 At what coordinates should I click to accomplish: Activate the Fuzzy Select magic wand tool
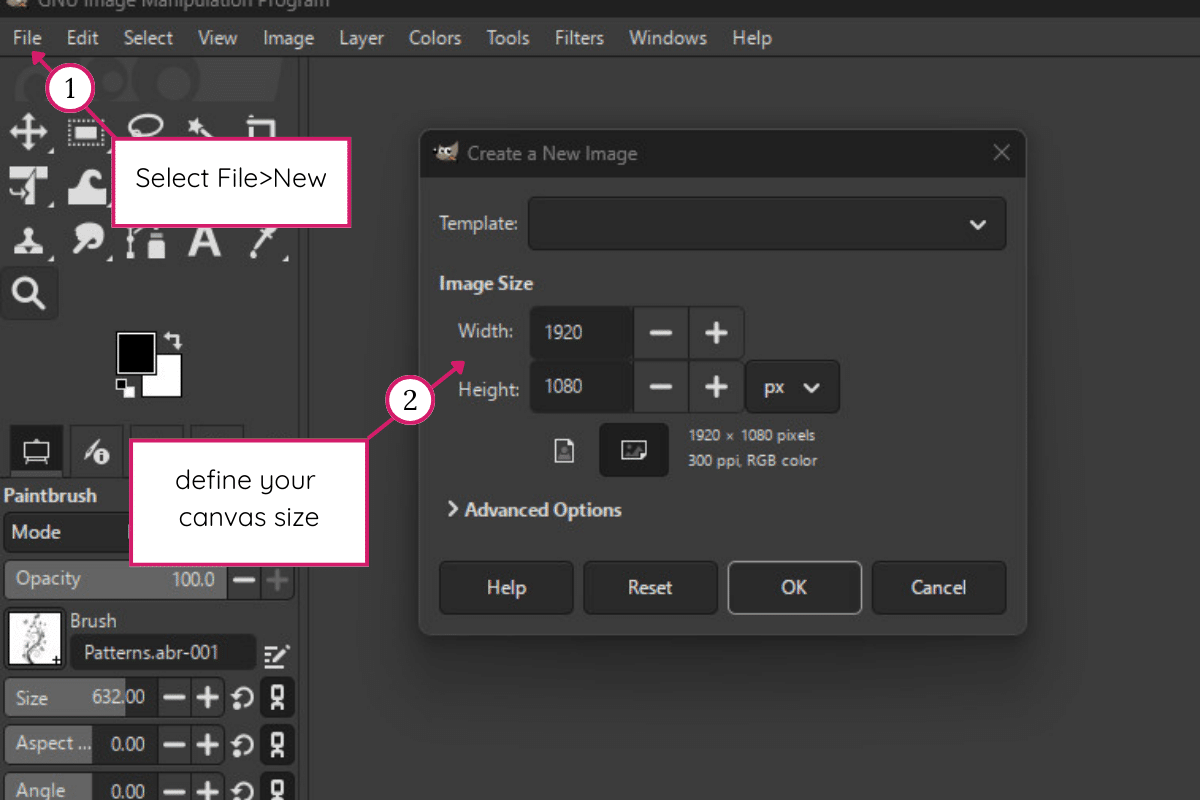click(x=200, y=130)
